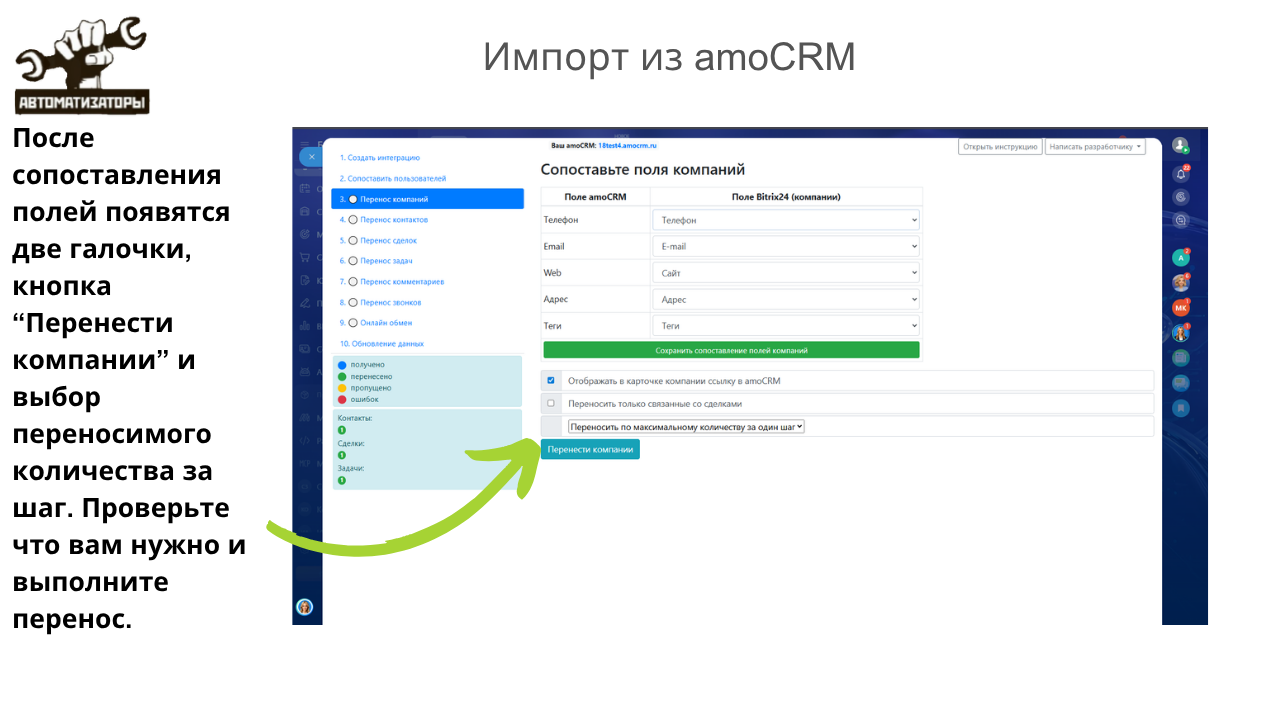The height and width of the screenshot is (720, 1280).
Task: Select radio button for Перенос задач
Action: tap(352, 261)
